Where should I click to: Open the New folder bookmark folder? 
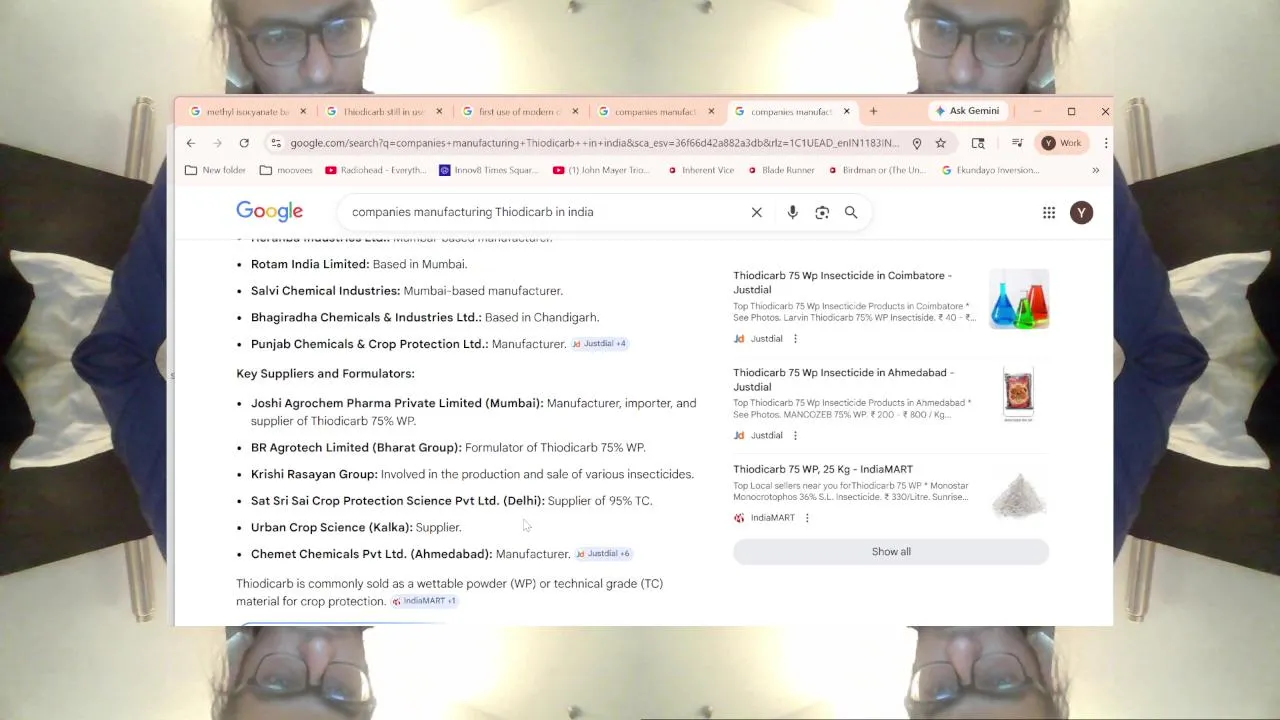point(215,170)
